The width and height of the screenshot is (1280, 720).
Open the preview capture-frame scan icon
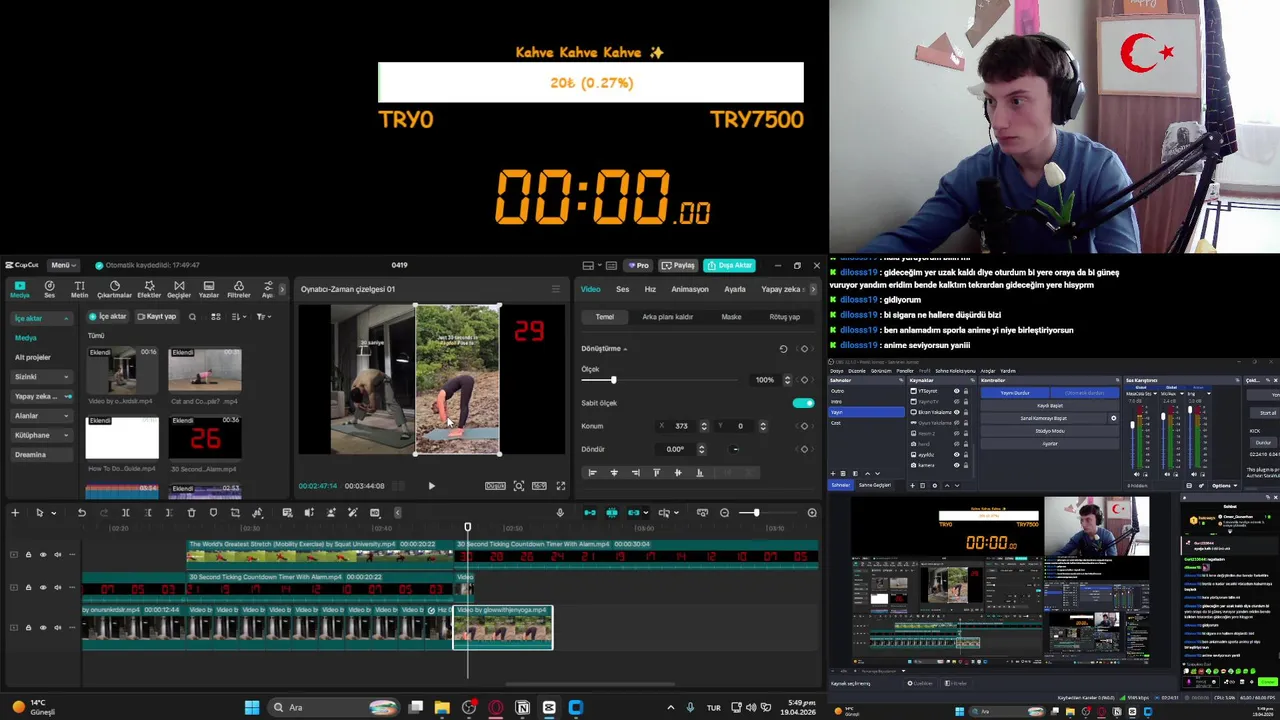pos(518,486)
